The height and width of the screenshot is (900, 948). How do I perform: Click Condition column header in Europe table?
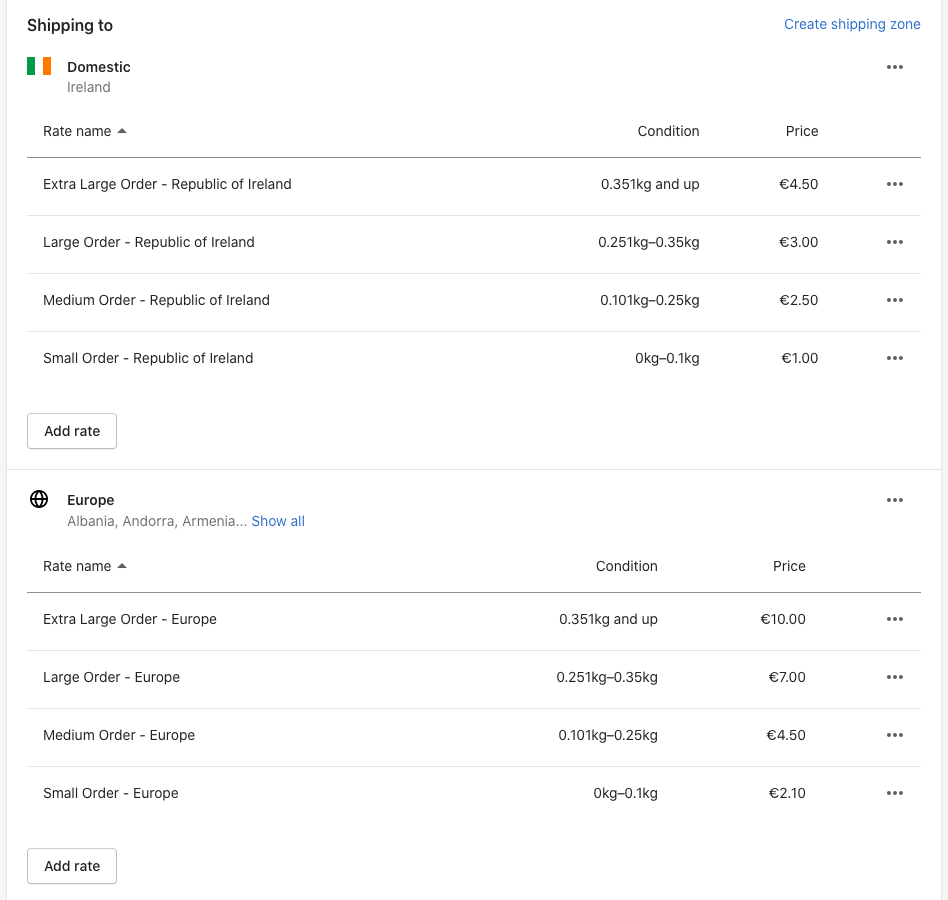[x=626, y=566]
